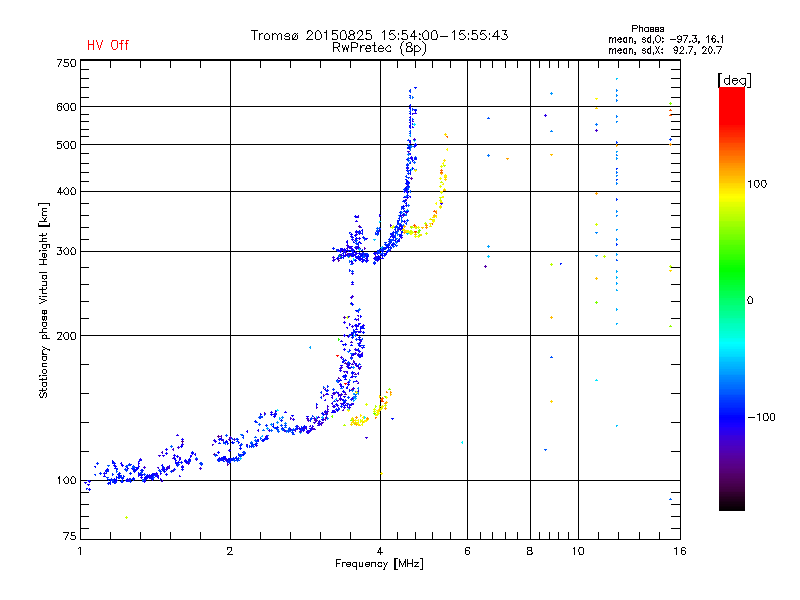
Task: Click the '750' y-axis tick label
Action: [66, 63]
